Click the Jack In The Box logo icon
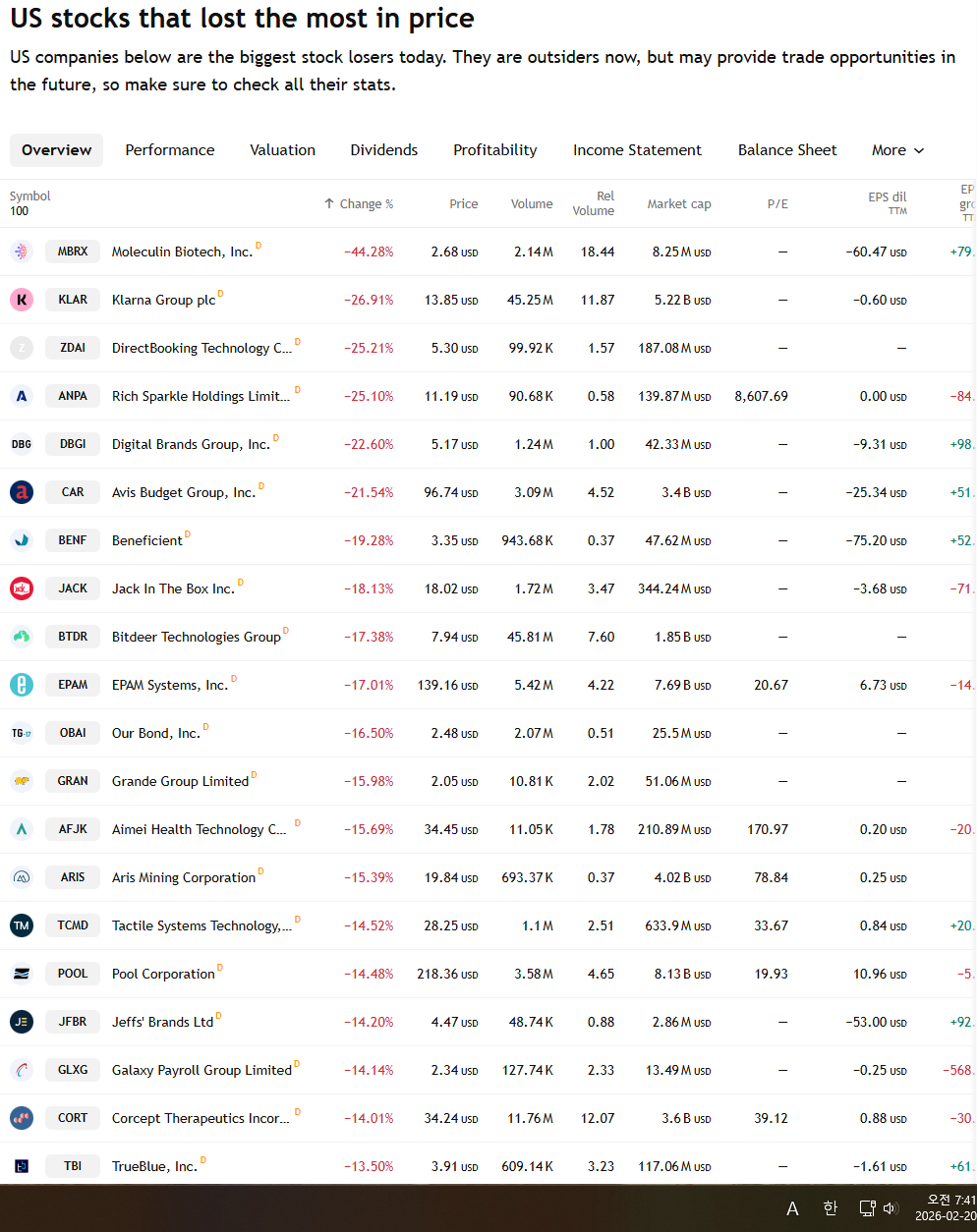 pos(22,588)
